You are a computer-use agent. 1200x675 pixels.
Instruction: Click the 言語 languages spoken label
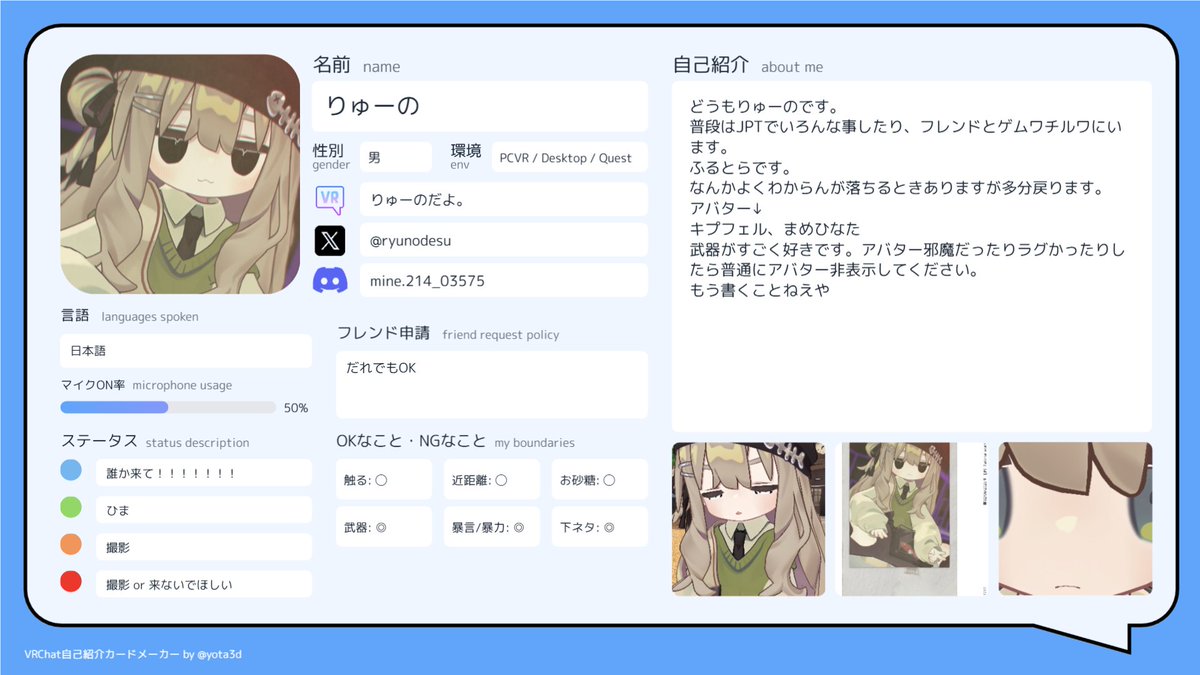click(x=130, y=316)
